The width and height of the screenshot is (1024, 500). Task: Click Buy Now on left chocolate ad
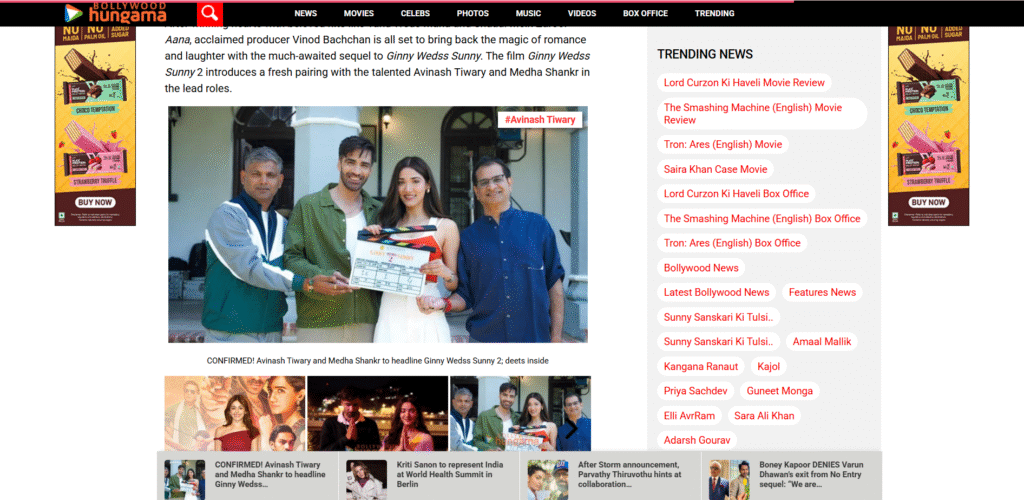[x=95, y=202]
